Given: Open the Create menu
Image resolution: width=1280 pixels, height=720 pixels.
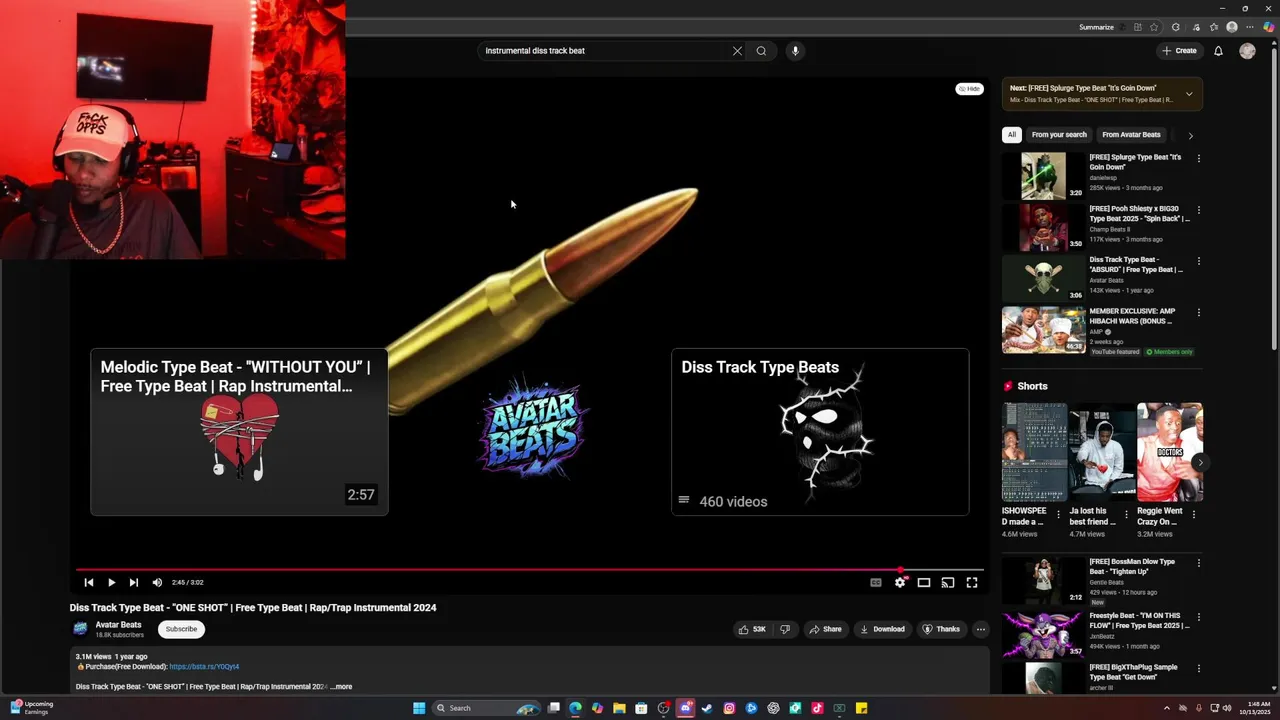Looking at the screenshot, I should pyautogui.click(x=1180, y=51).
